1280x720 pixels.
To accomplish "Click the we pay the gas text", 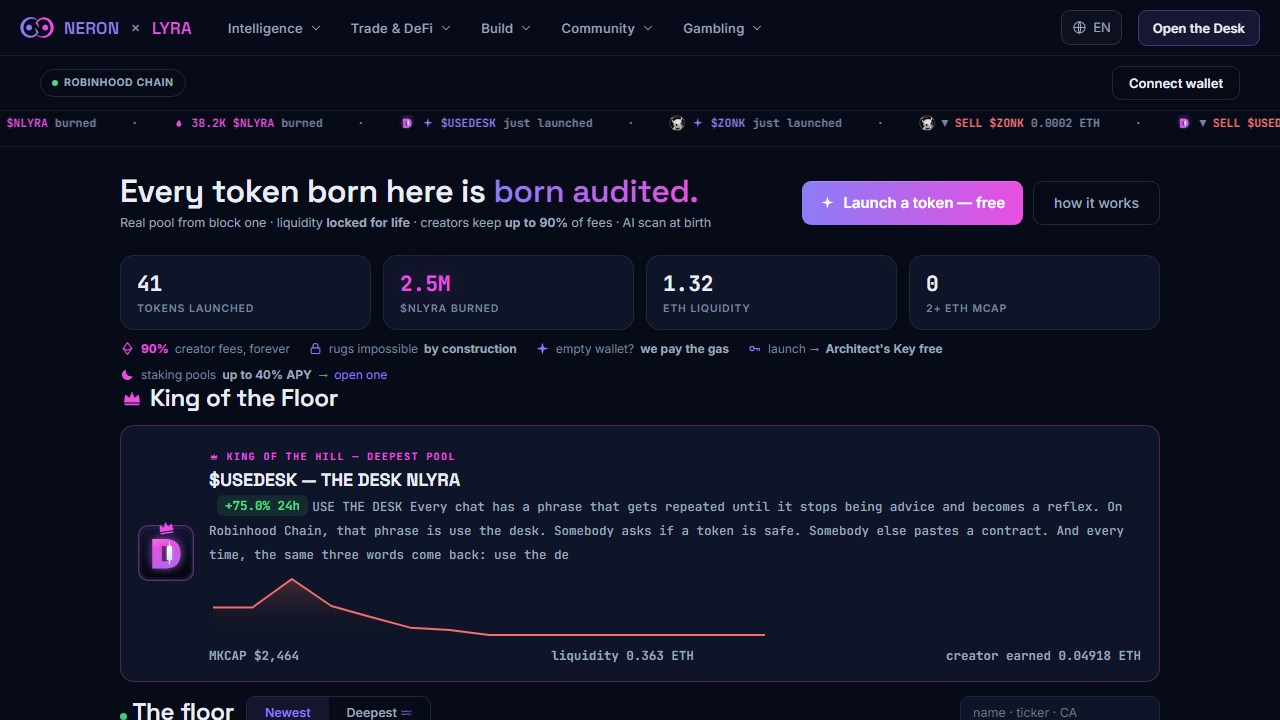I will (x=685, y=349).
